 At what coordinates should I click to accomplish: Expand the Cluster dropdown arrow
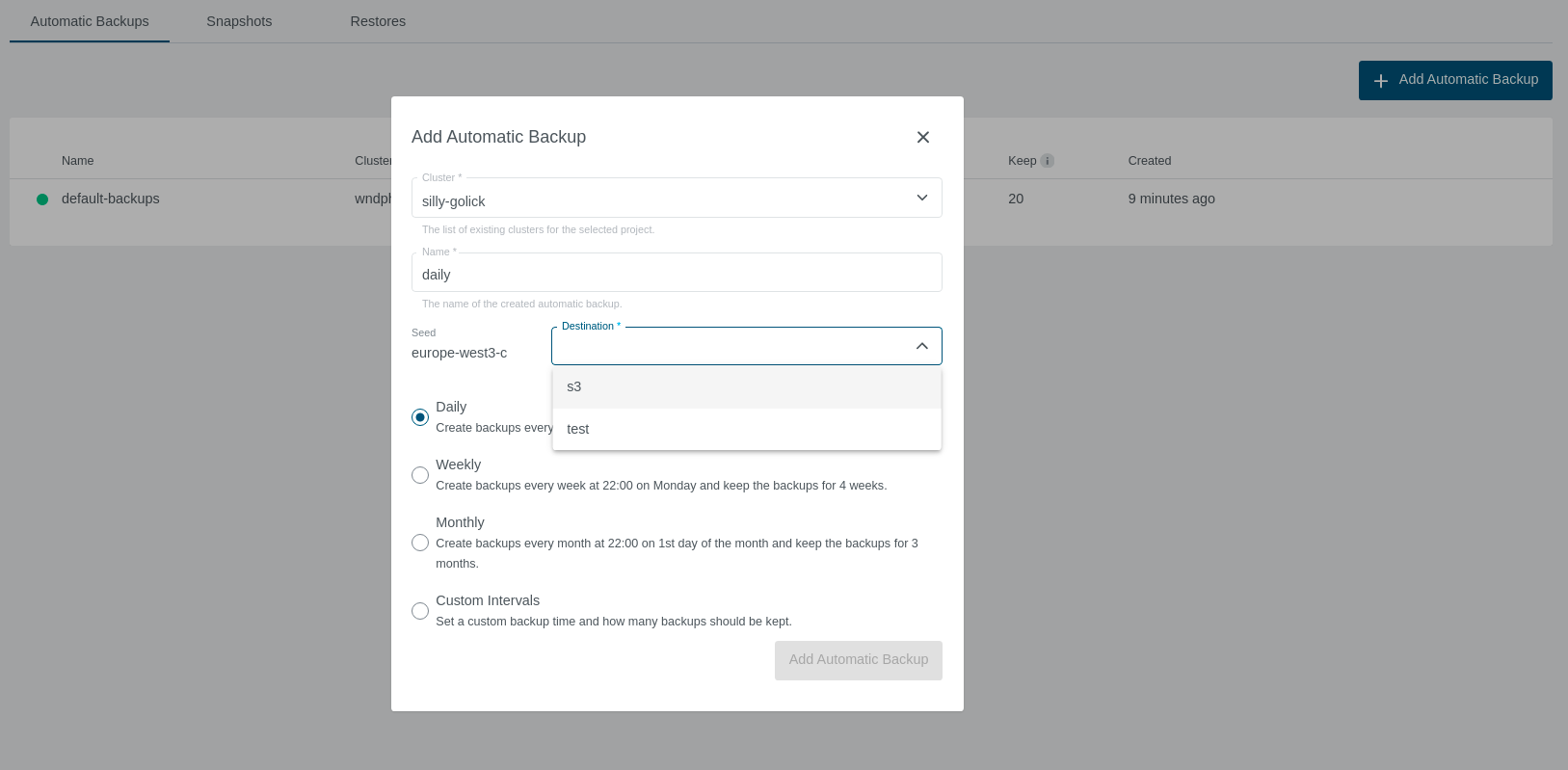921,198
